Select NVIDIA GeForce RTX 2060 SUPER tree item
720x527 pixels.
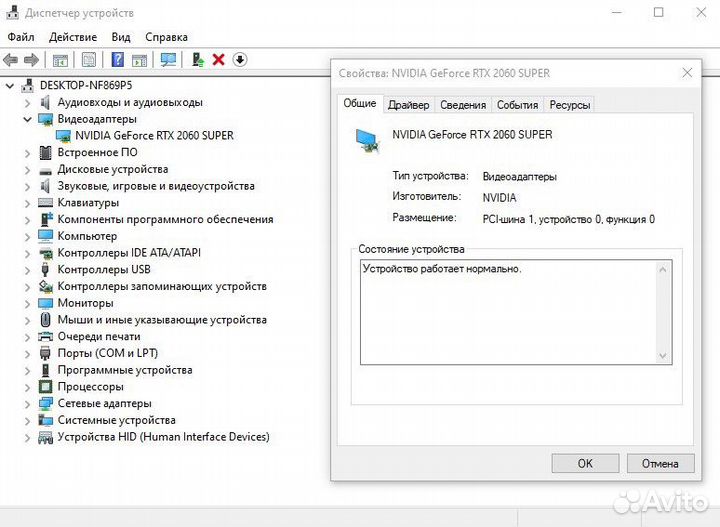[x=155, y=136]
